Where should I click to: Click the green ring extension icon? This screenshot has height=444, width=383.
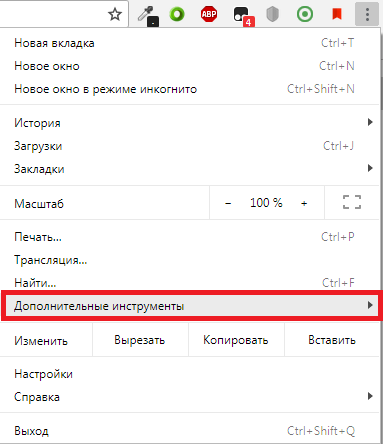click(177, 14)
